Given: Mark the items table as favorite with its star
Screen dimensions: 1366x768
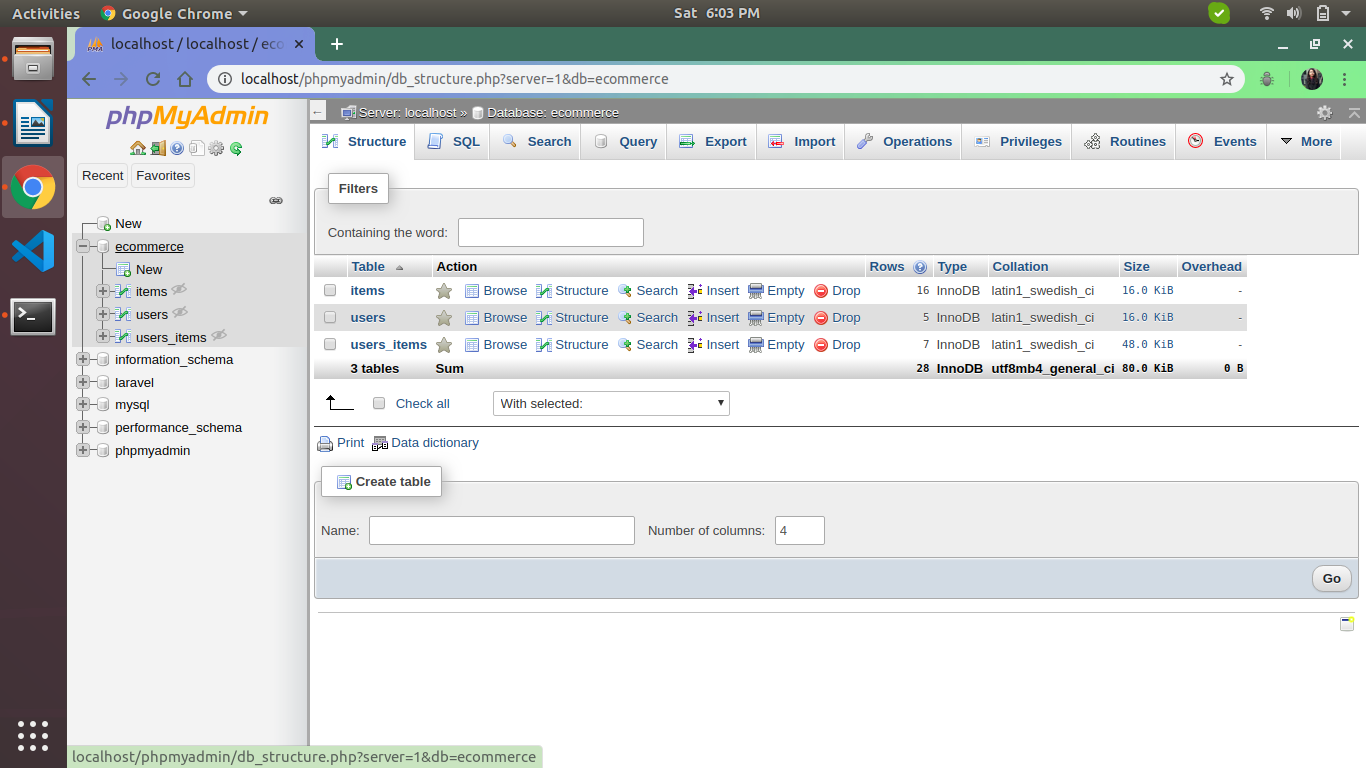Looking at the screenshot, I should click(444, 291).
